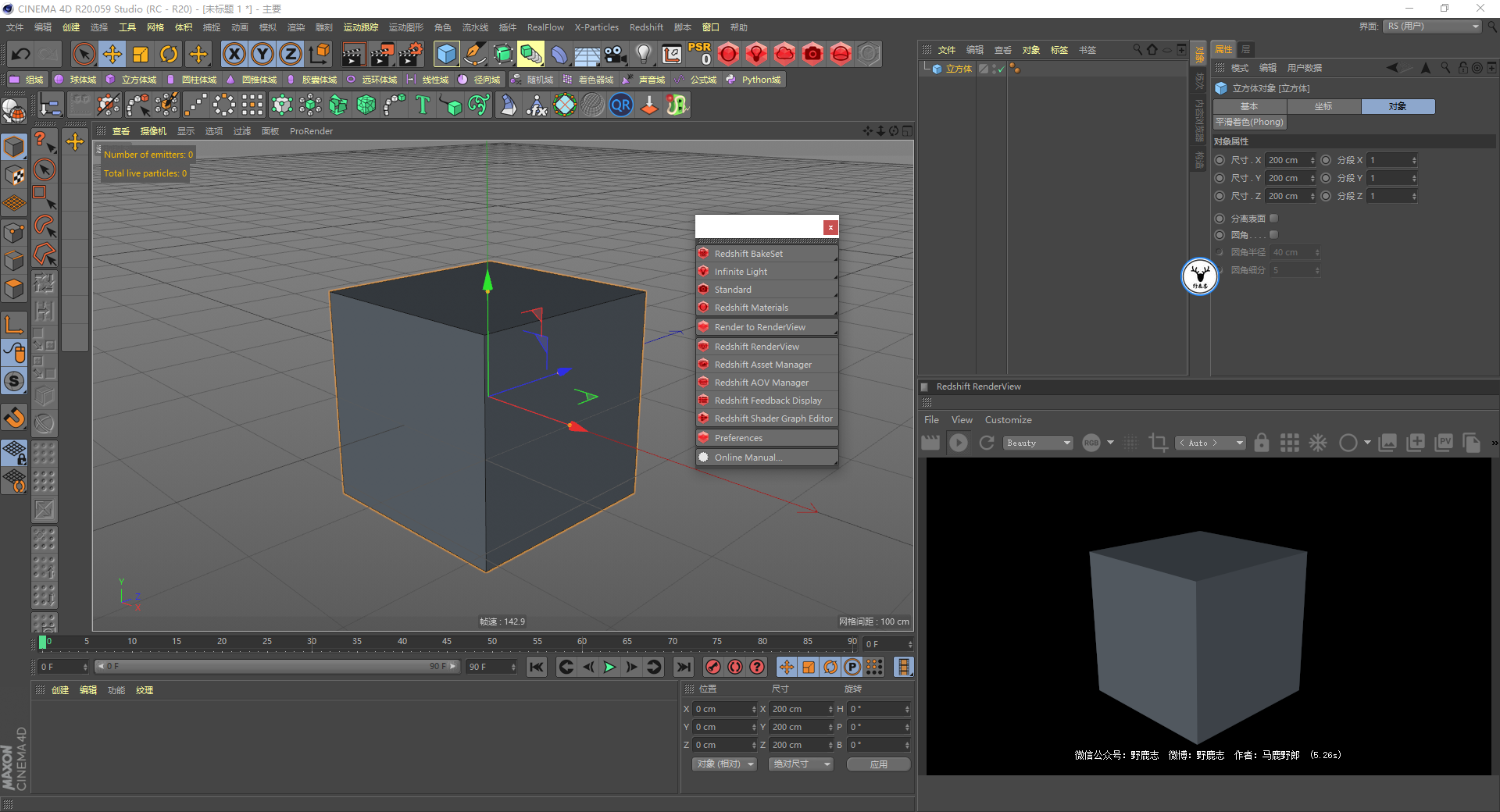Image resolution: width=1500 pixels, height=812 pixels.
Task: Open the 绝对尺寸 dropdown
Action: [801, 764]
